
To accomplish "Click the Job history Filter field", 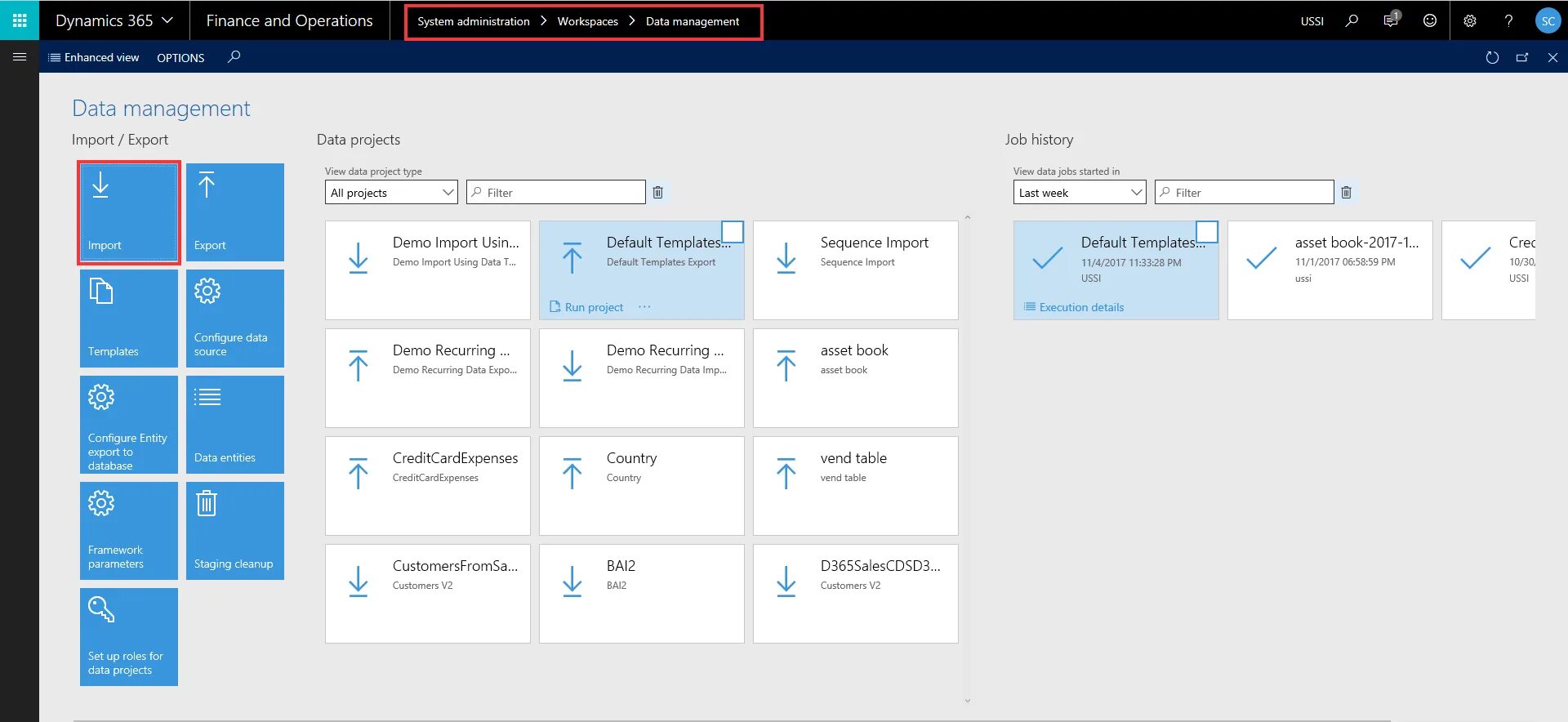I will click(1245, 192).
